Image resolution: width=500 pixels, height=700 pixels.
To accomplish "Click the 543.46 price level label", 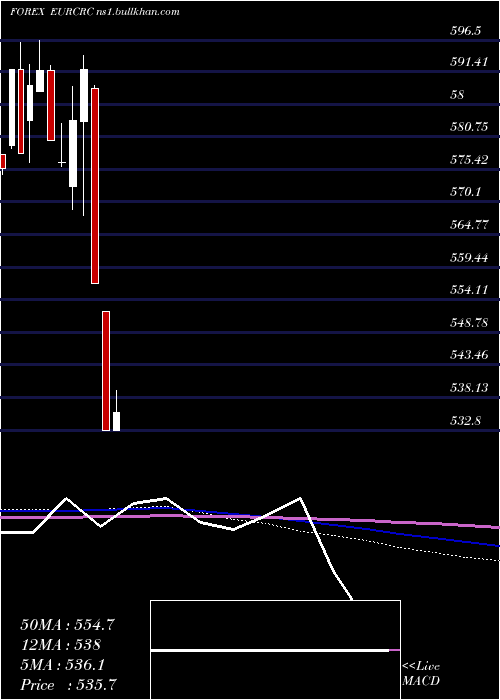I will click(468, 355).
